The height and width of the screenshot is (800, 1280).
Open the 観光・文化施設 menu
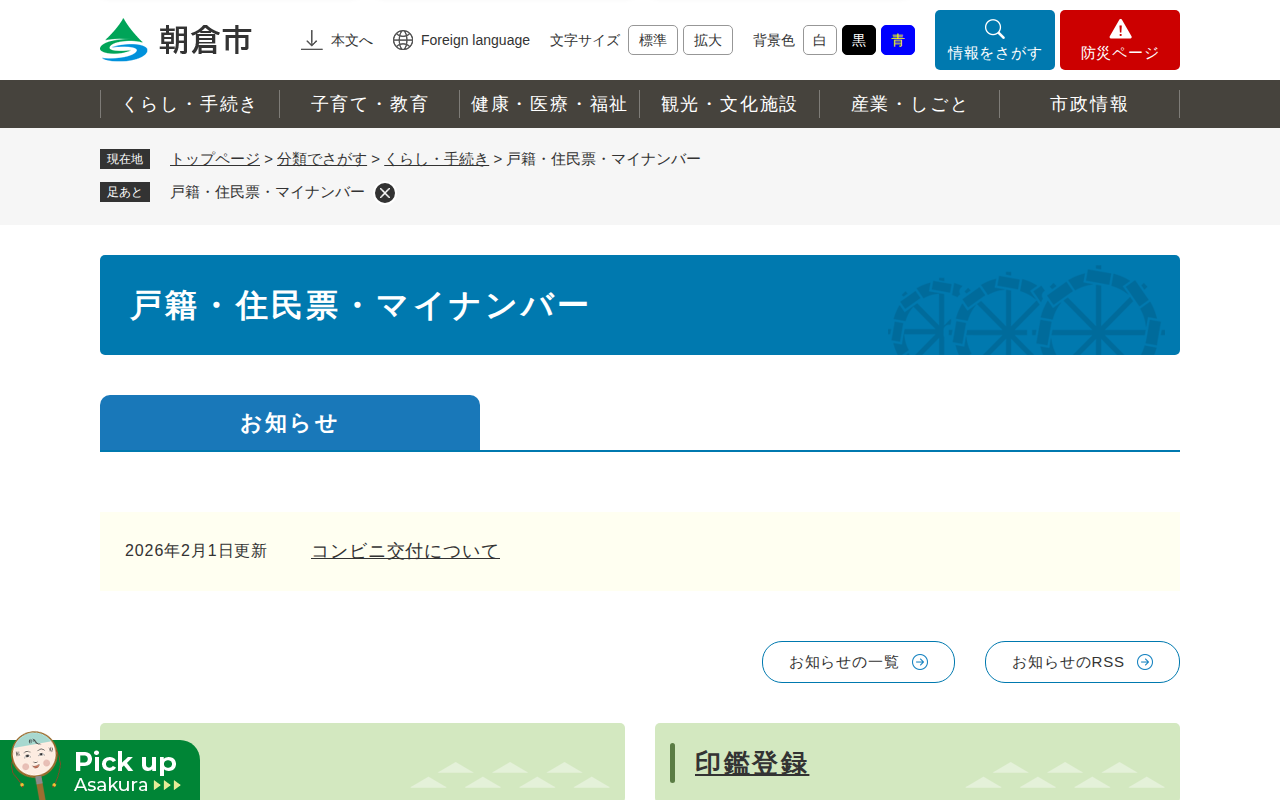730,104
